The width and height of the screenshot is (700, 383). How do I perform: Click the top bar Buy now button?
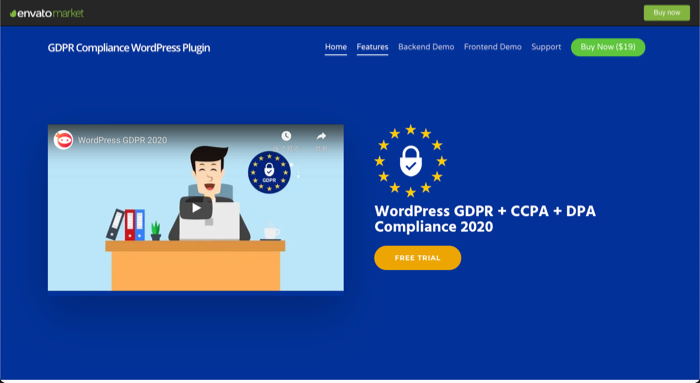coord(667,12)
